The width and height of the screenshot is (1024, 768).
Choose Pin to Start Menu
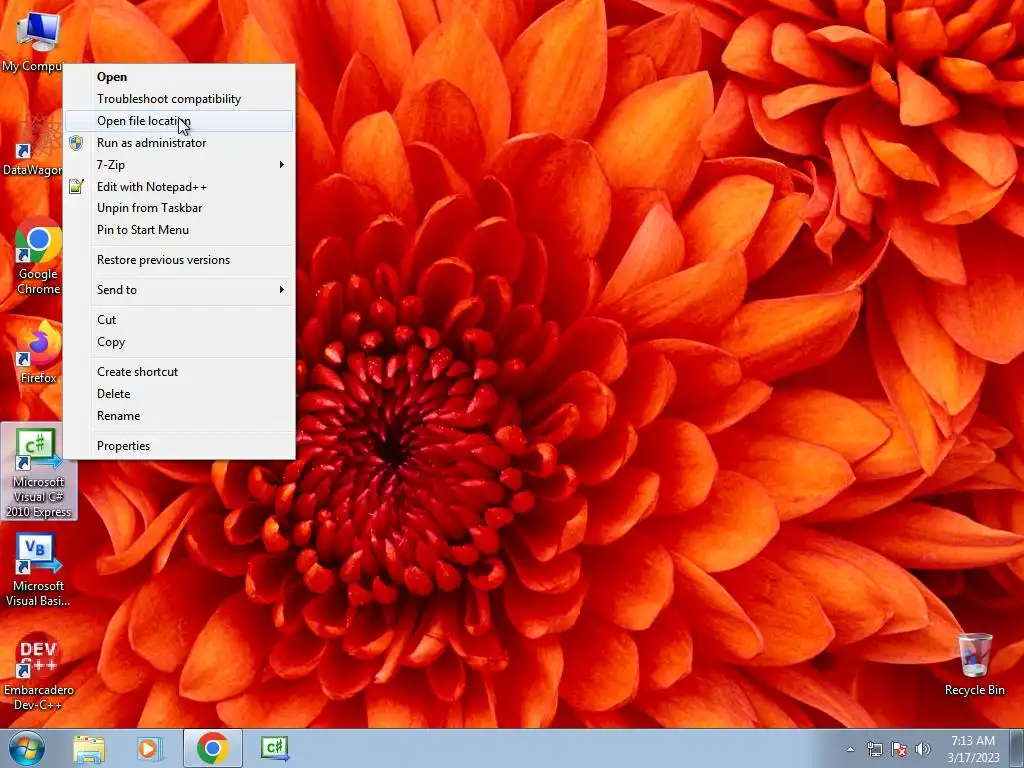click(179, 230)
